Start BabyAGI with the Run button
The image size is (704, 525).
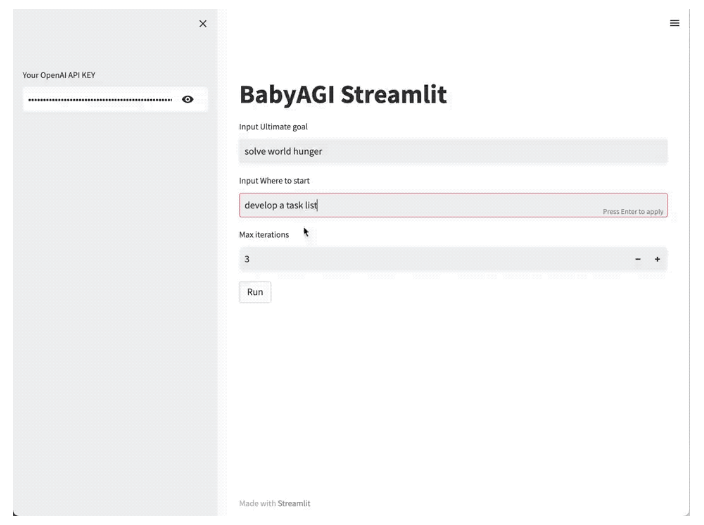tap(255, 292)
